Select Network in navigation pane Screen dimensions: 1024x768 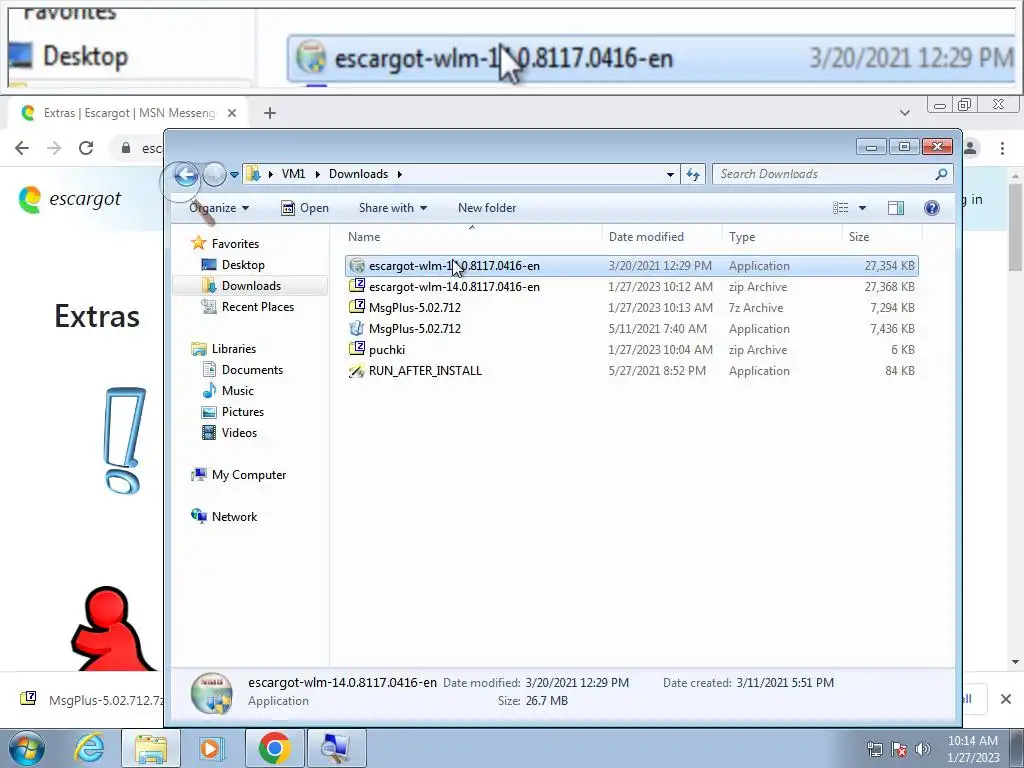(x=224, y=517)
